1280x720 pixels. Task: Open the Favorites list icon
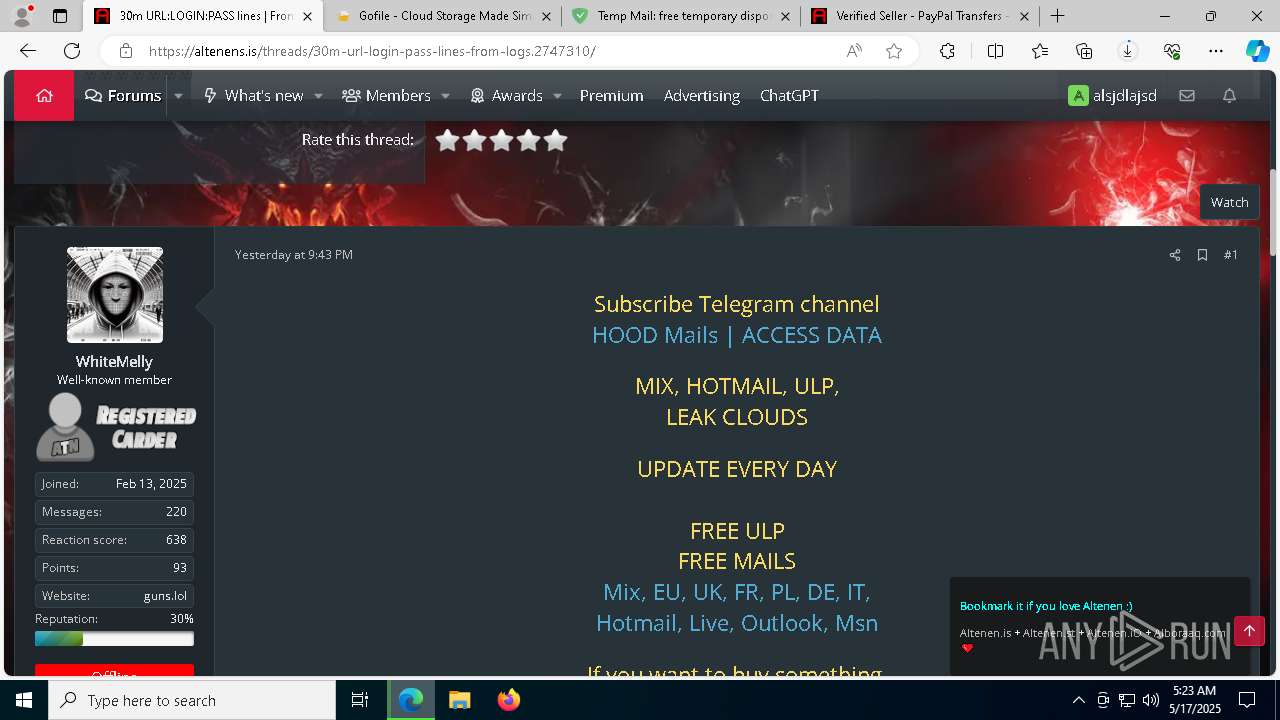tap(1040, 51)
